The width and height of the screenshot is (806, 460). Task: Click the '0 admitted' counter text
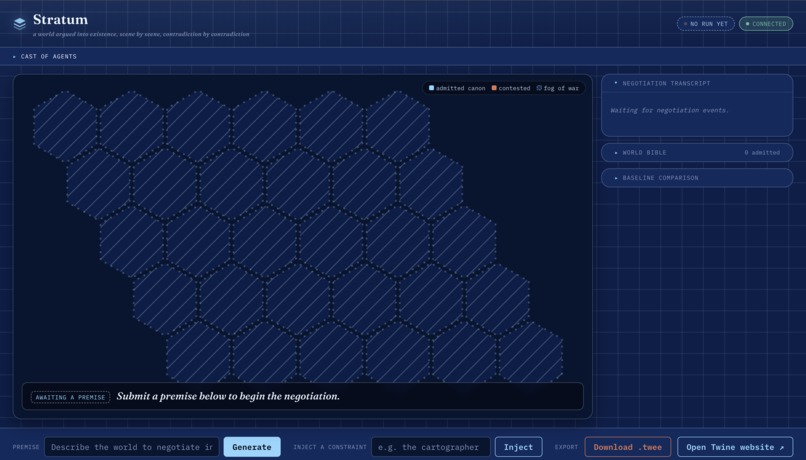[x=762, y=153]
